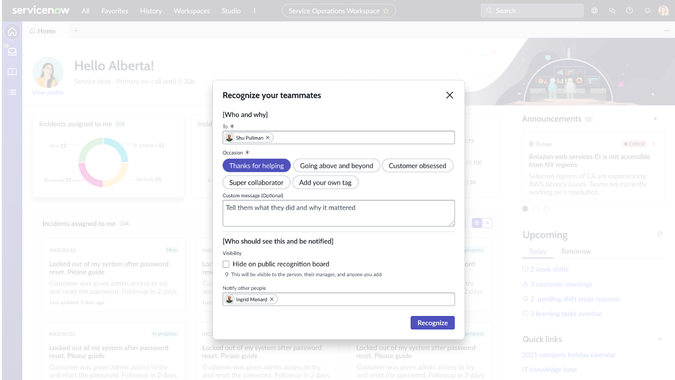Select the Thanks for helping occasion tag
The height and width of the screenshot is (380, 675).
click(257, 166)
